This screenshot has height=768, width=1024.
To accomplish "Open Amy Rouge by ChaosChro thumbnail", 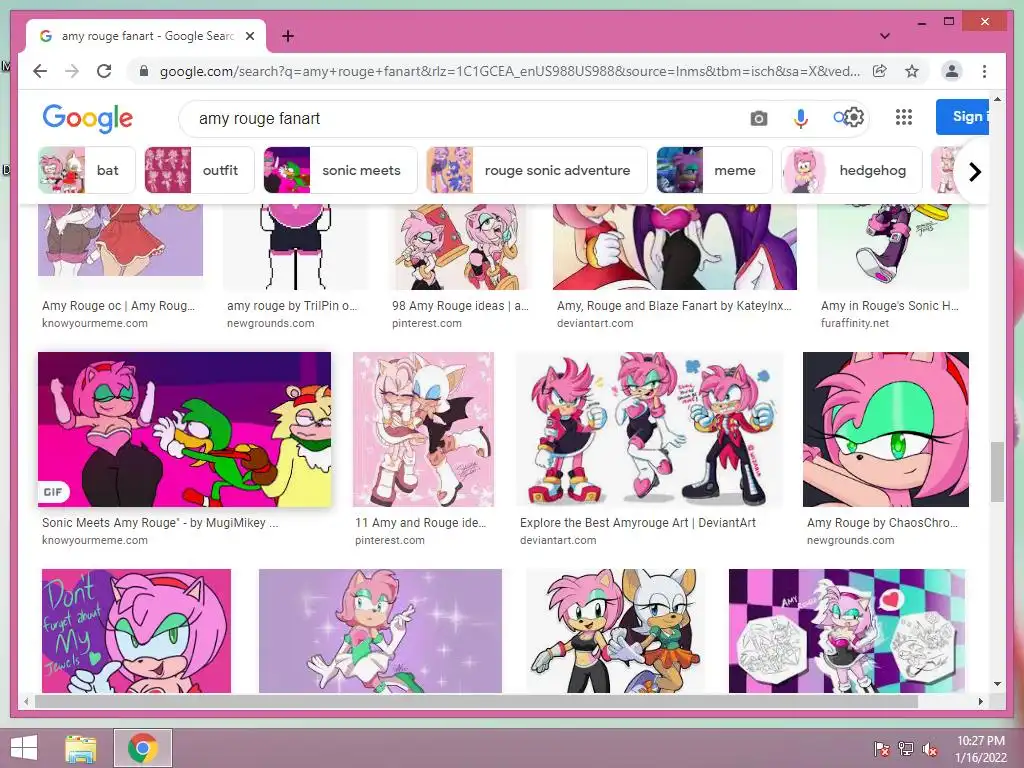I will [886, 429].
